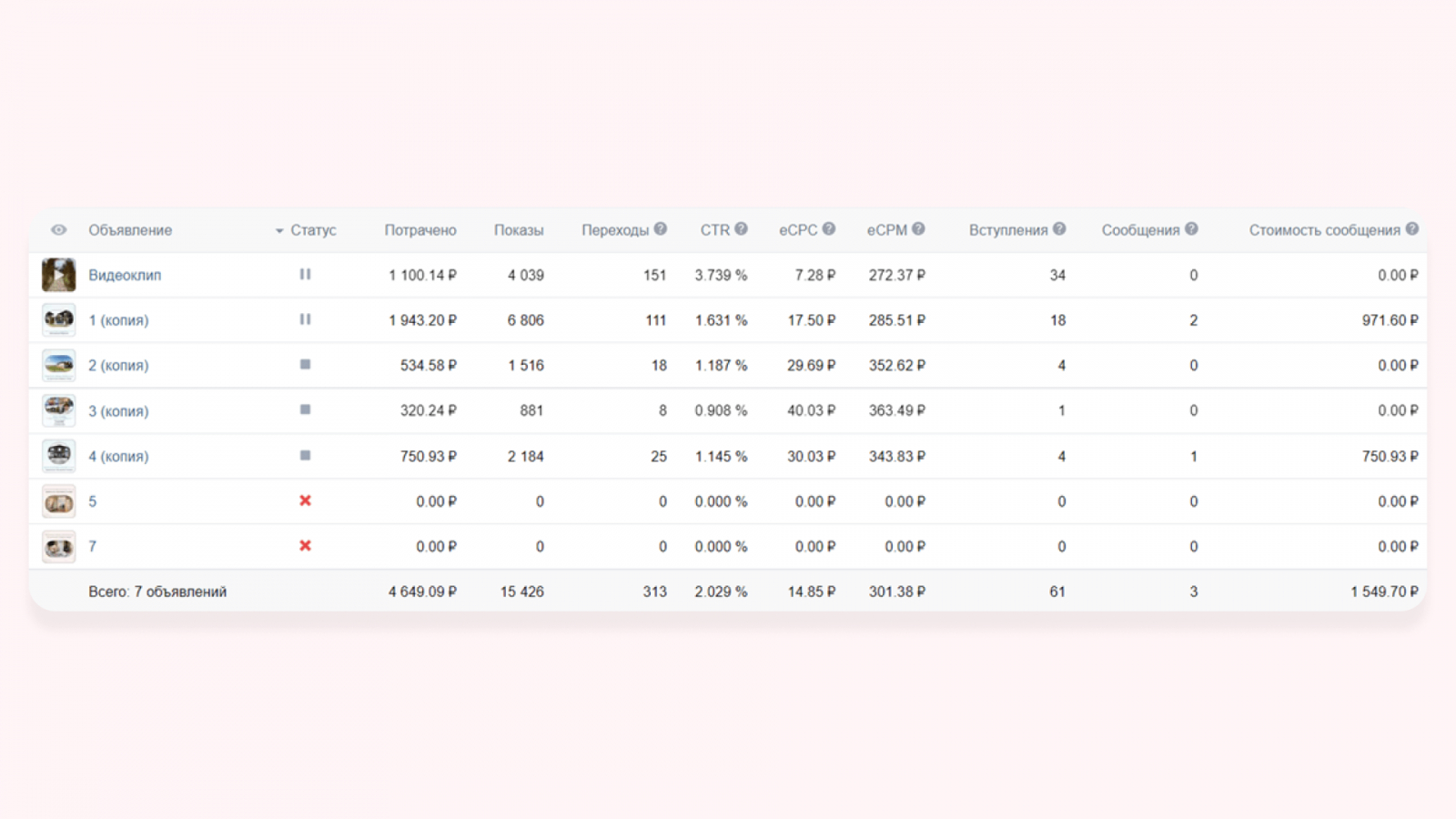
Task: Open the 4 (копия) ad link
Action: coord(118,457)
